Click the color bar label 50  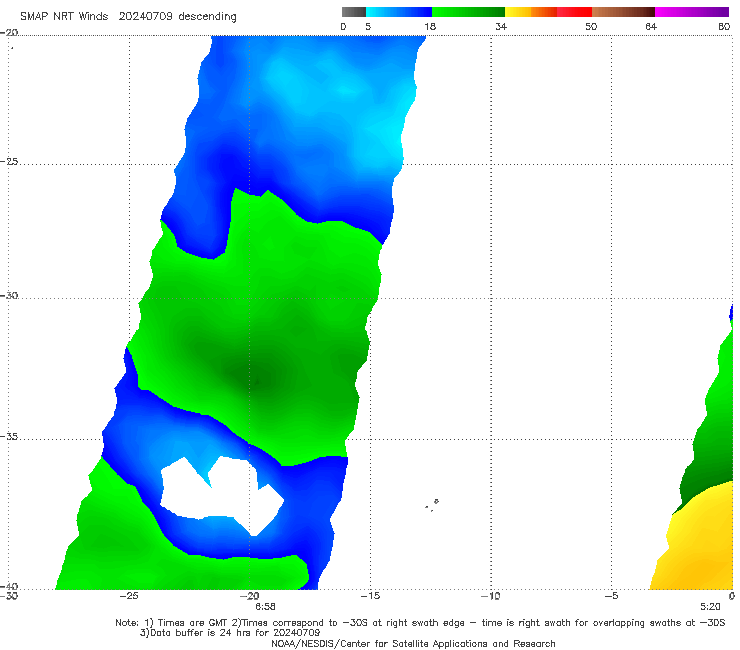pos(591,27)
